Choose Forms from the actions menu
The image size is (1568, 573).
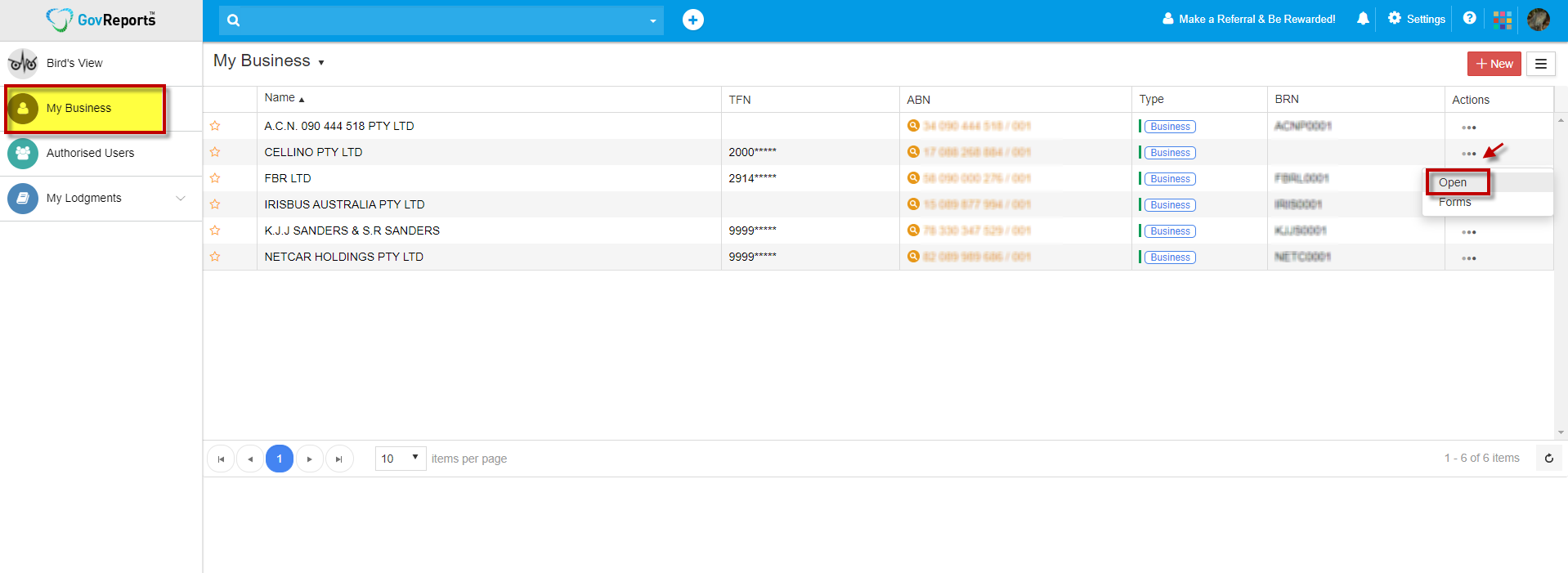point(1454,203)
